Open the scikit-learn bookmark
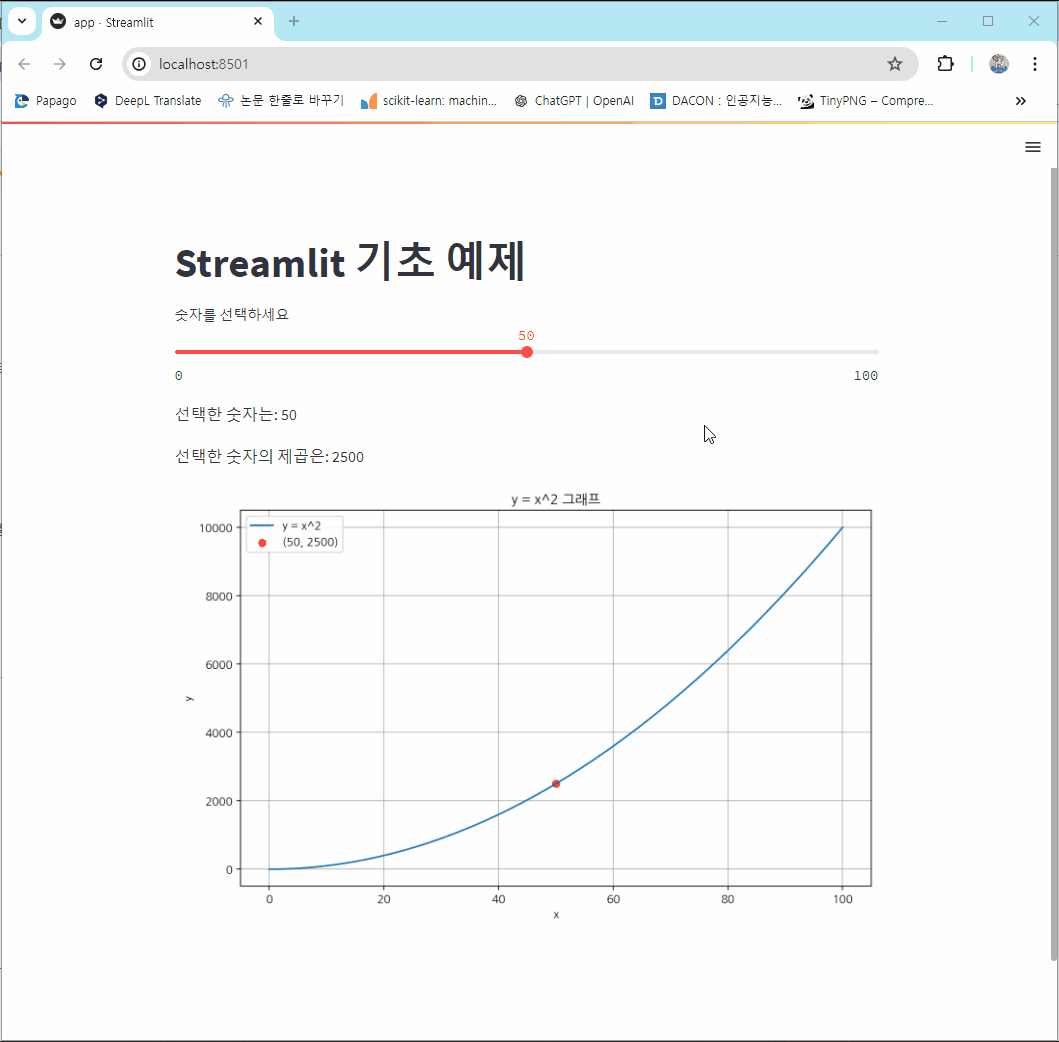The width and height of the screenshot is (1059, 1042). click(428, 100)
